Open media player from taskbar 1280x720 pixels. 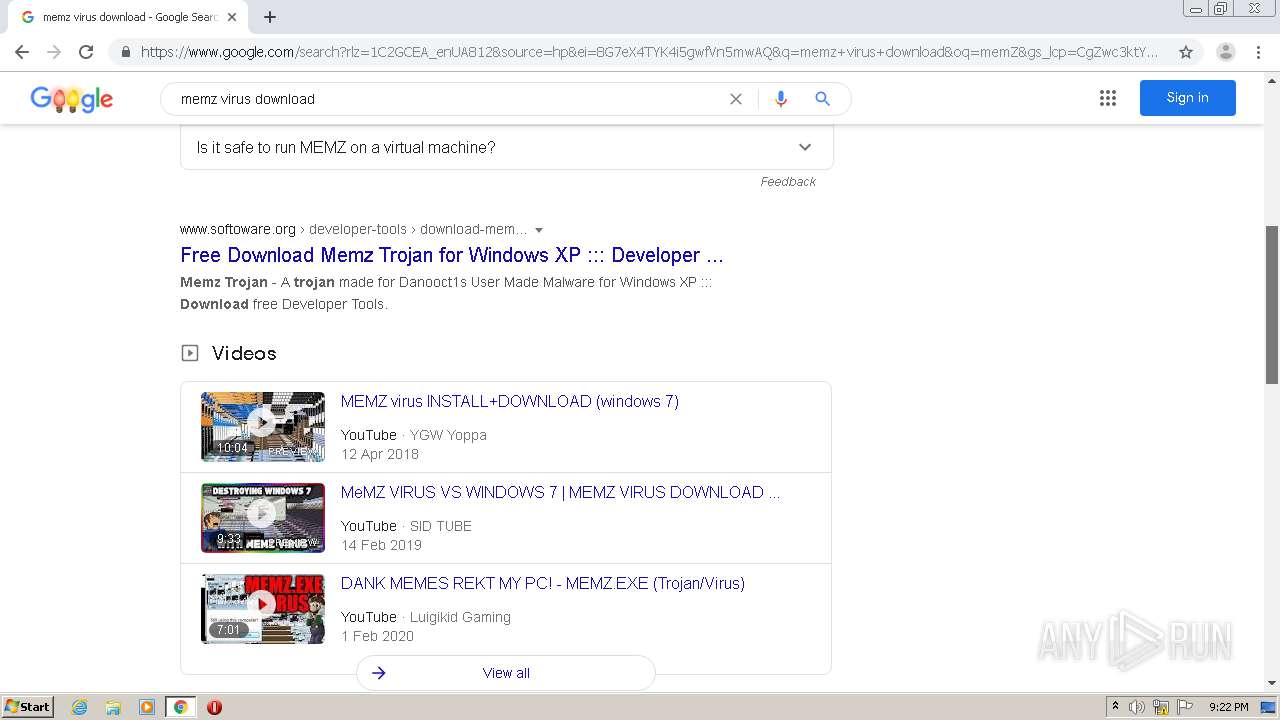tap(147, 707)
